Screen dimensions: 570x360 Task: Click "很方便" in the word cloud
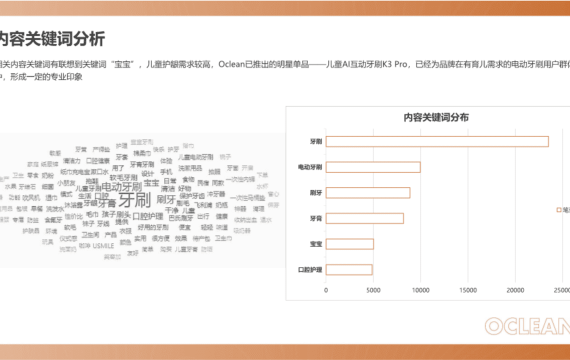click(x=161, y=238)
